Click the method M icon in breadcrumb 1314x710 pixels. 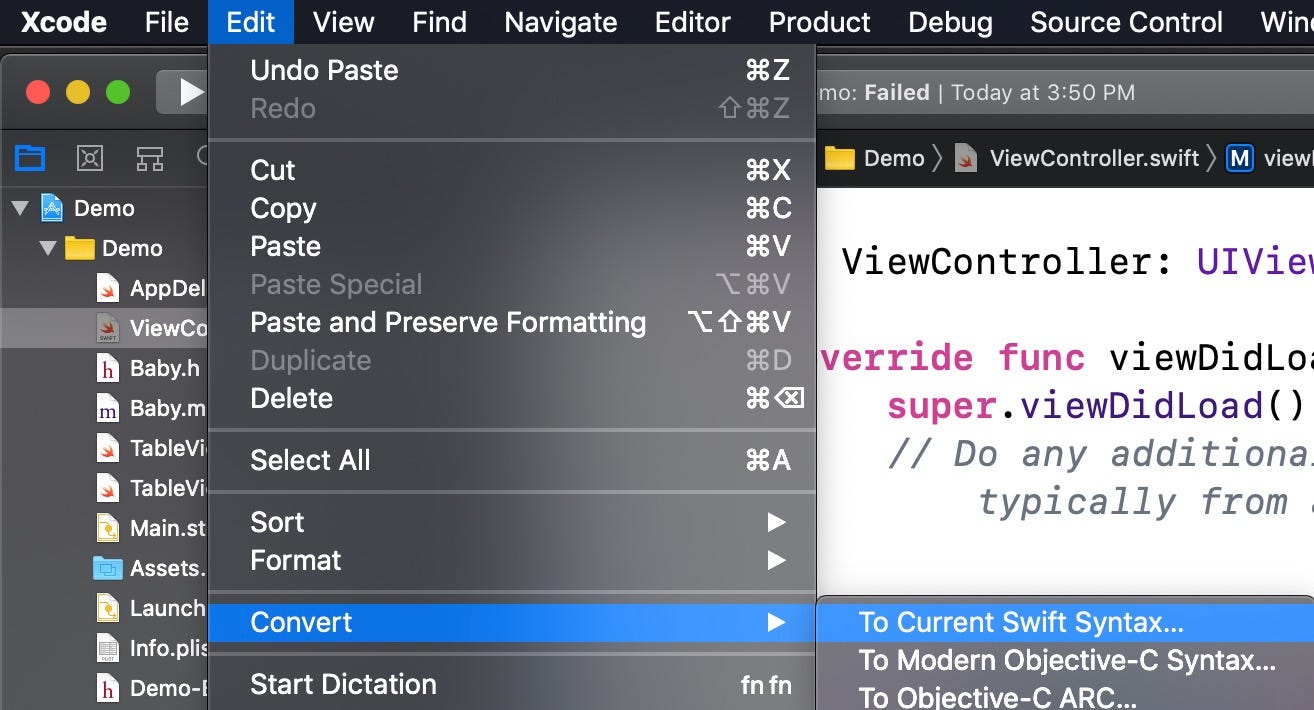1240,158
